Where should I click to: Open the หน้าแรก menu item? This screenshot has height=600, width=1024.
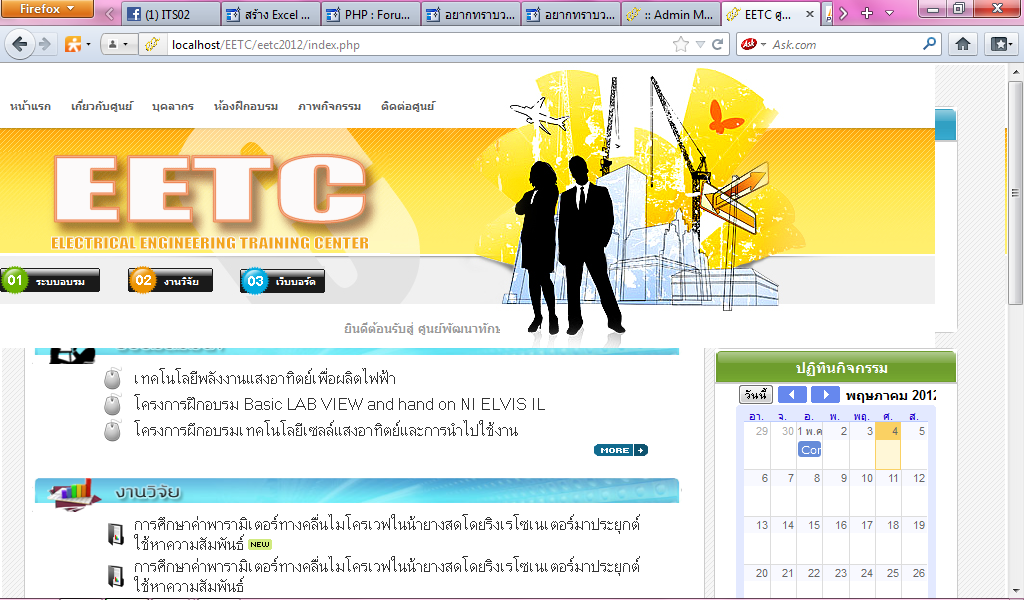tap(30, 106)
